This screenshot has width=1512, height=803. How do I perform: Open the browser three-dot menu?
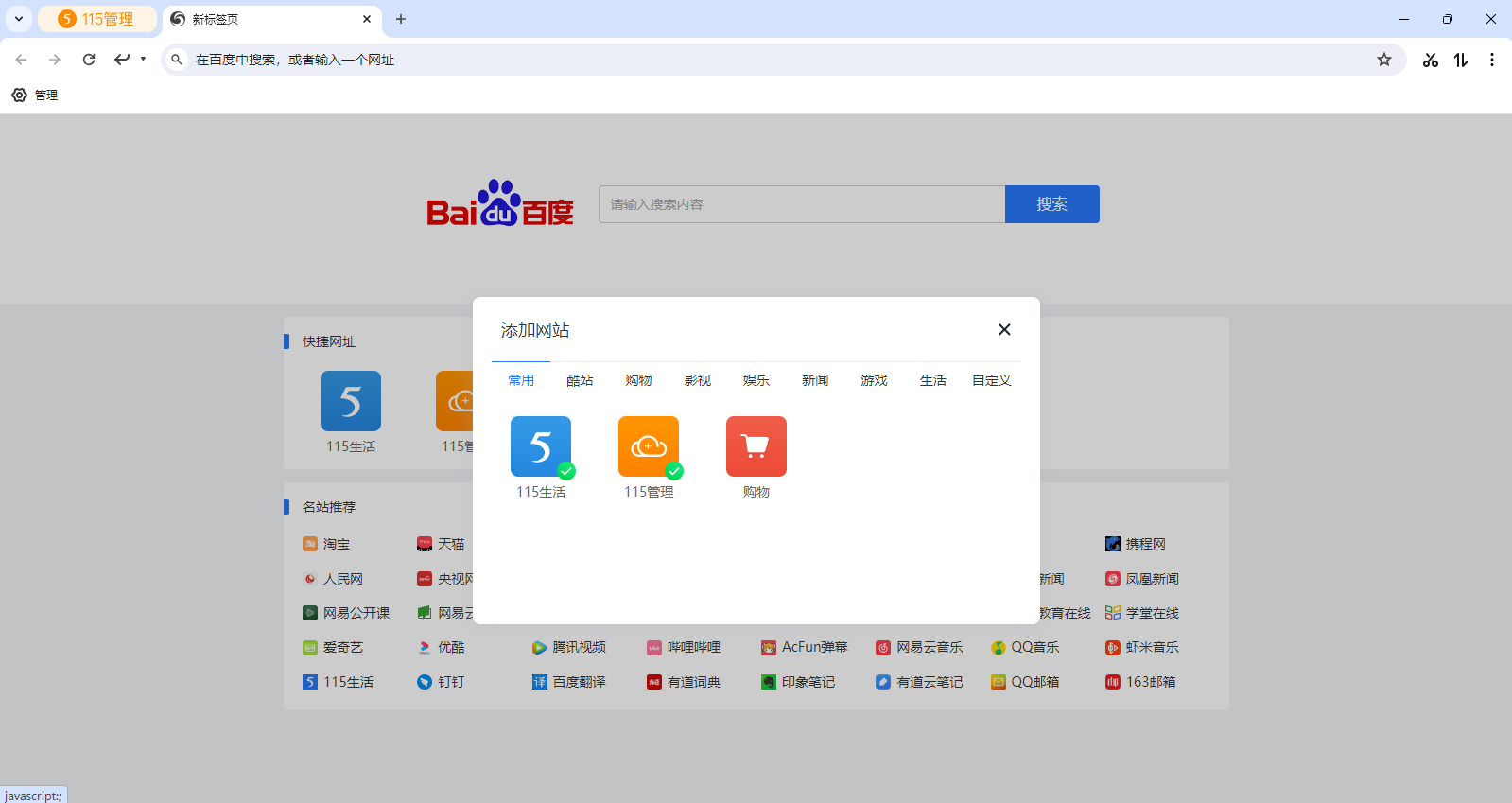[x=1492, y=60]
